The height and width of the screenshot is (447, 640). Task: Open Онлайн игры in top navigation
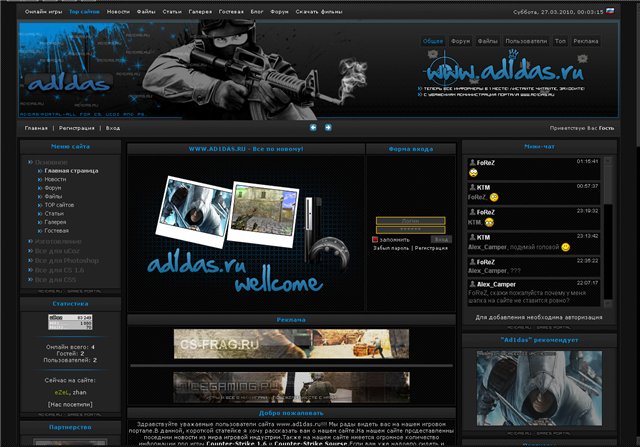tap(44, 12)
